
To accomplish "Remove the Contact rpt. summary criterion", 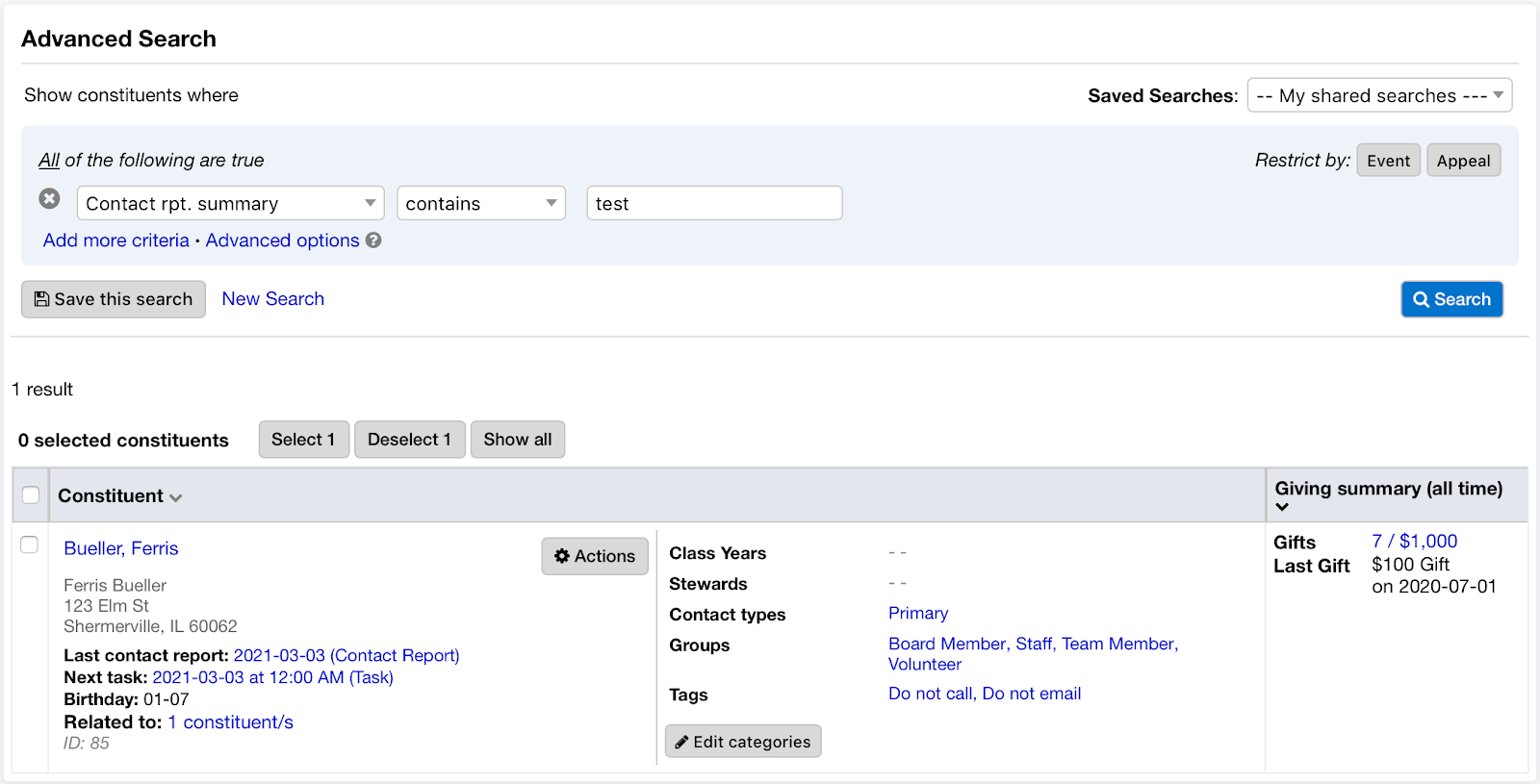I will 49,198.
